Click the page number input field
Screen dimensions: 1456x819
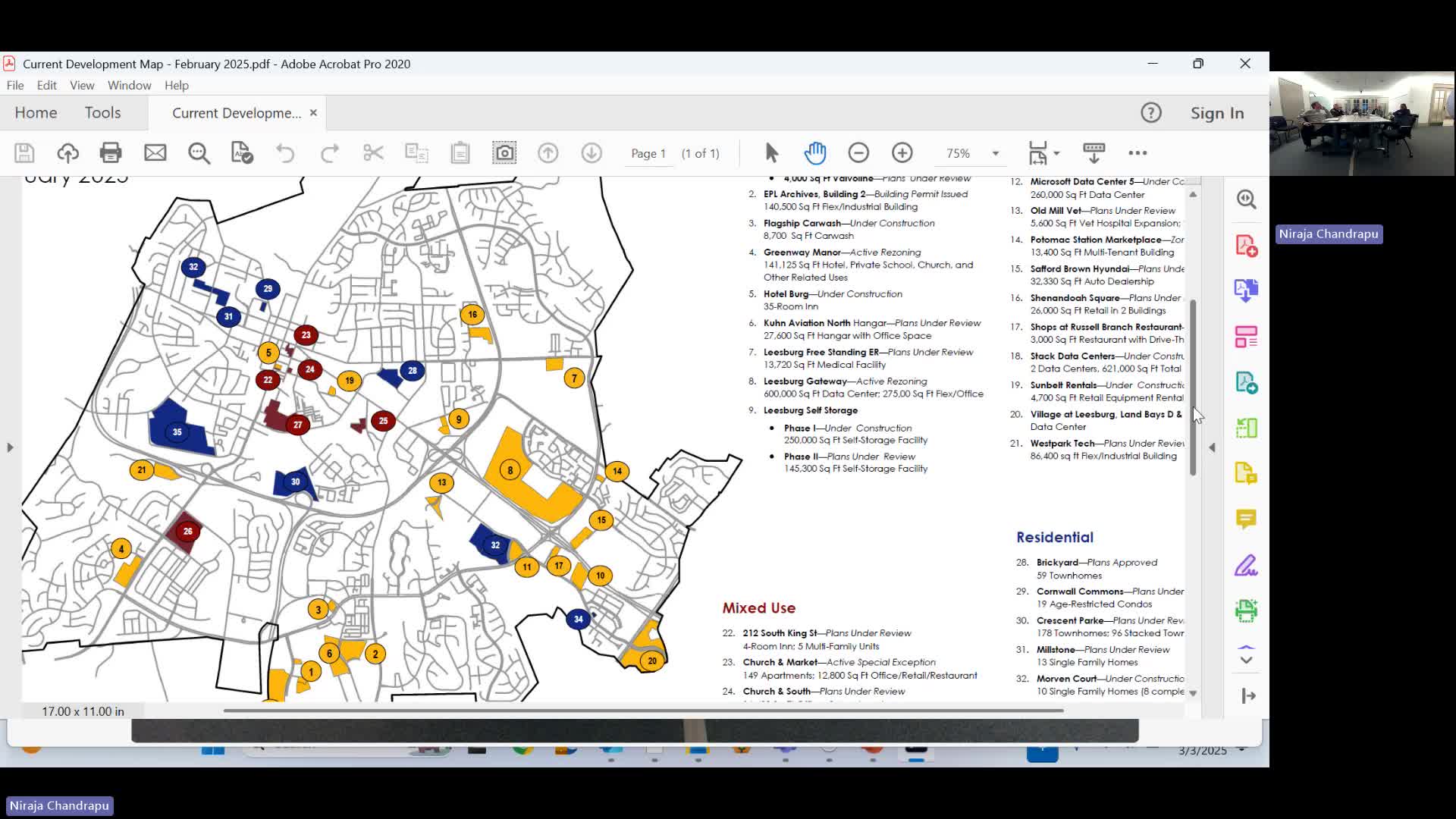[648, 153]
